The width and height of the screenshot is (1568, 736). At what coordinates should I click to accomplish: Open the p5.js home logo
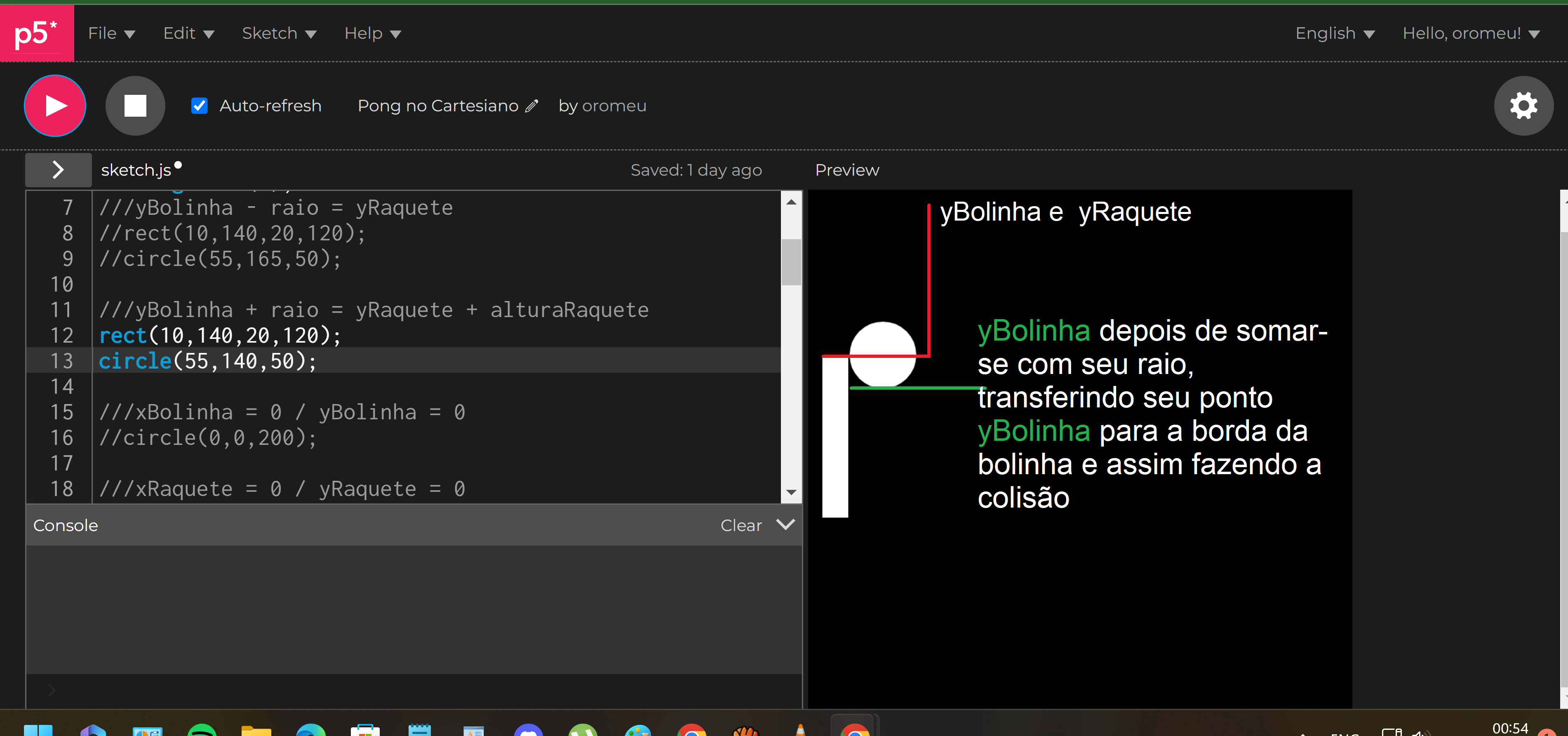point(35,32)
